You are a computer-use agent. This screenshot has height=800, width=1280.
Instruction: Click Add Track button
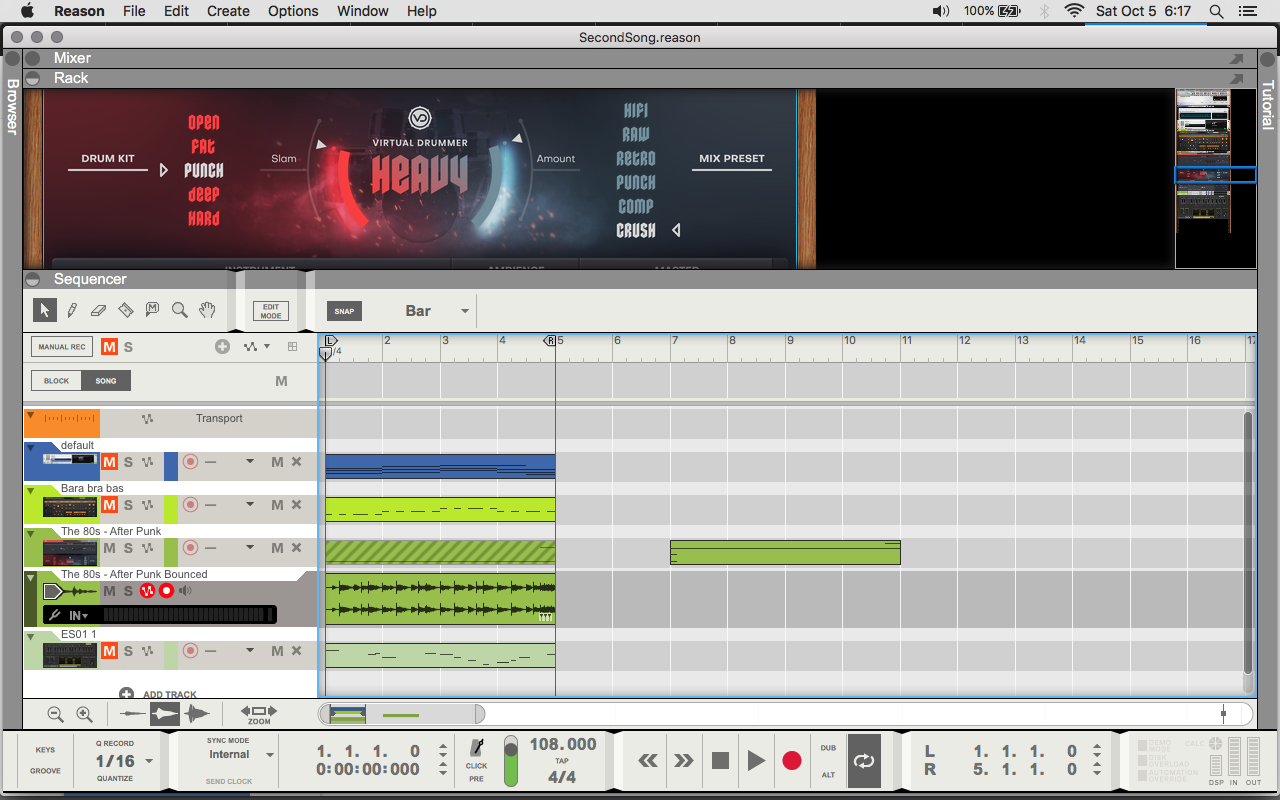(158, 694)
